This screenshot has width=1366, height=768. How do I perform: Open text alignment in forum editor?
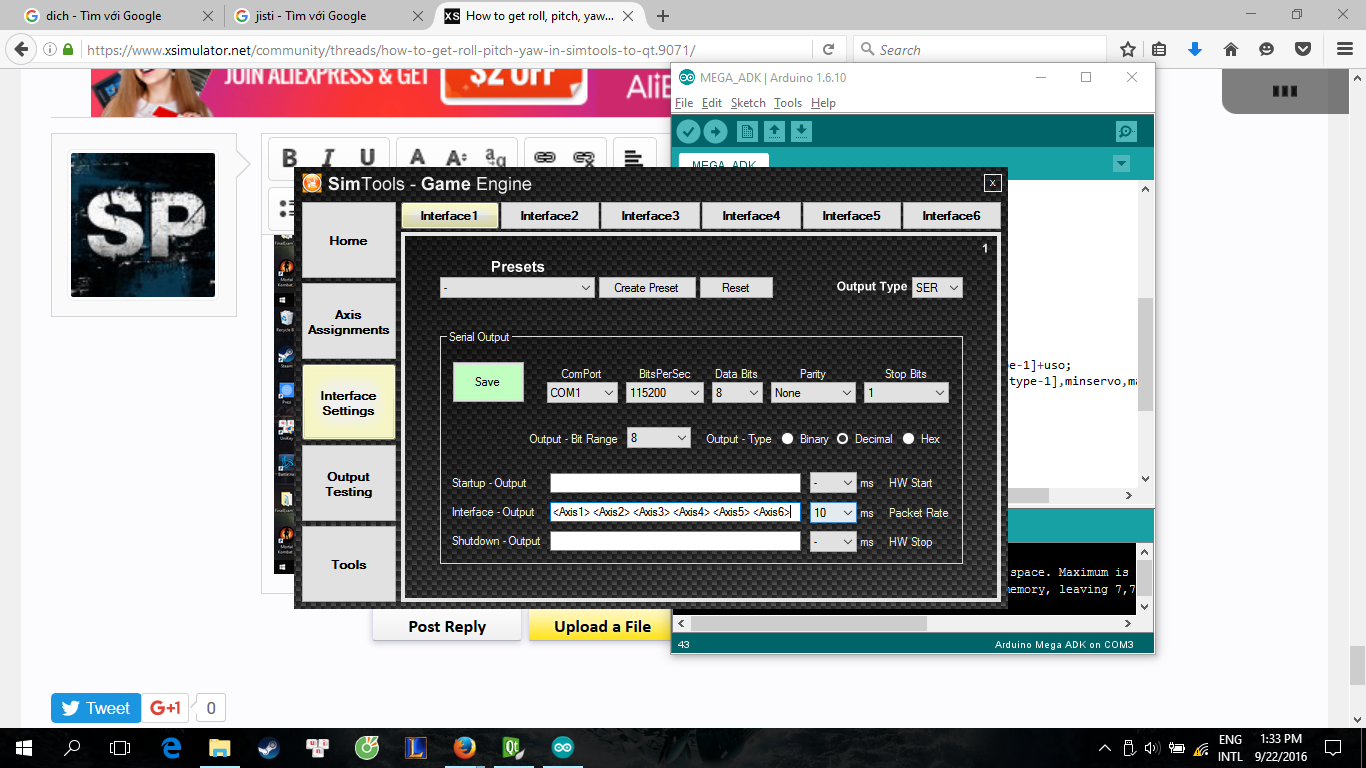coord(634,158)
